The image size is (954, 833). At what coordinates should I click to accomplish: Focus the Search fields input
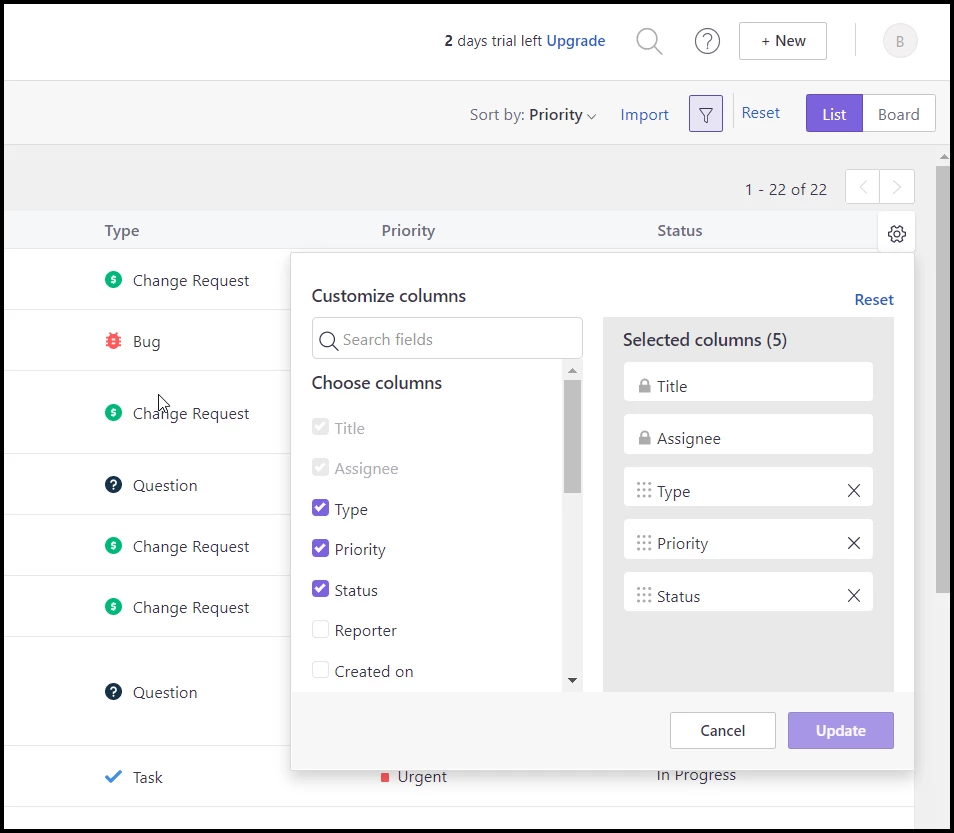point(447,338)
